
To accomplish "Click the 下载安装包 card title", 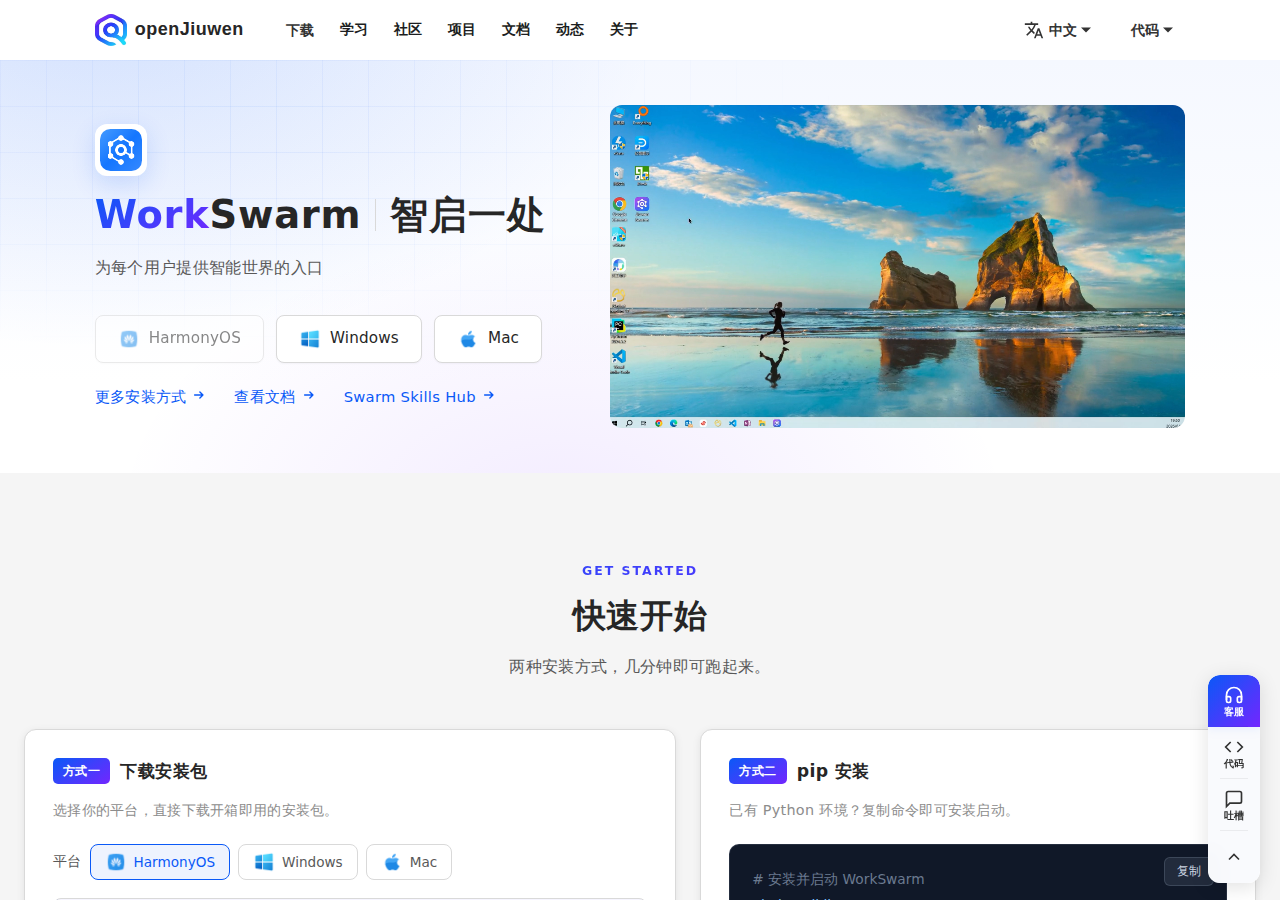I will point(163,771).
